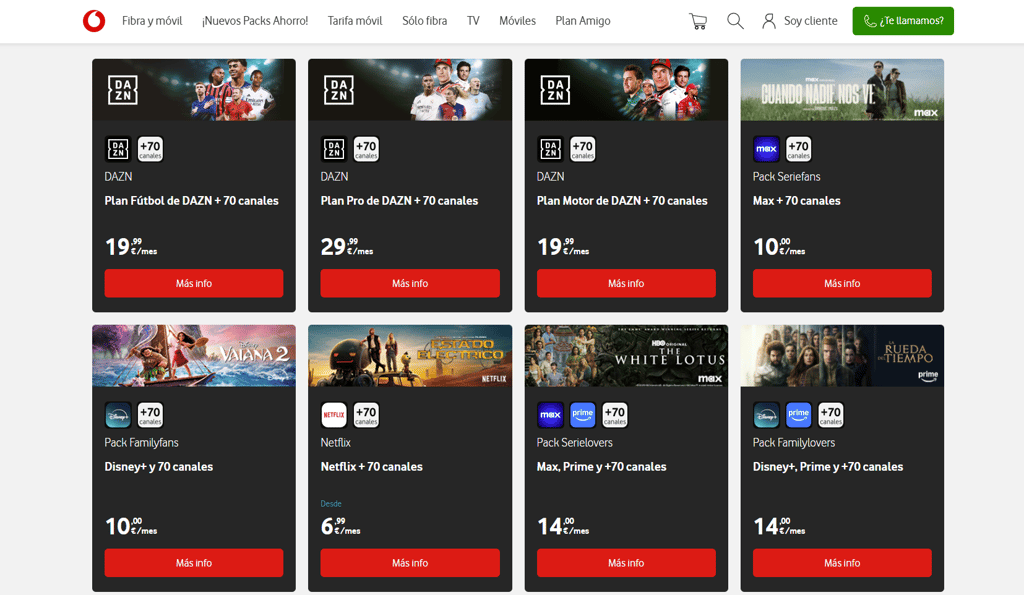The height and width of the screenshot is (595, 1024).
Task: Click the Vodafone logo
Action: click(94, 21)
